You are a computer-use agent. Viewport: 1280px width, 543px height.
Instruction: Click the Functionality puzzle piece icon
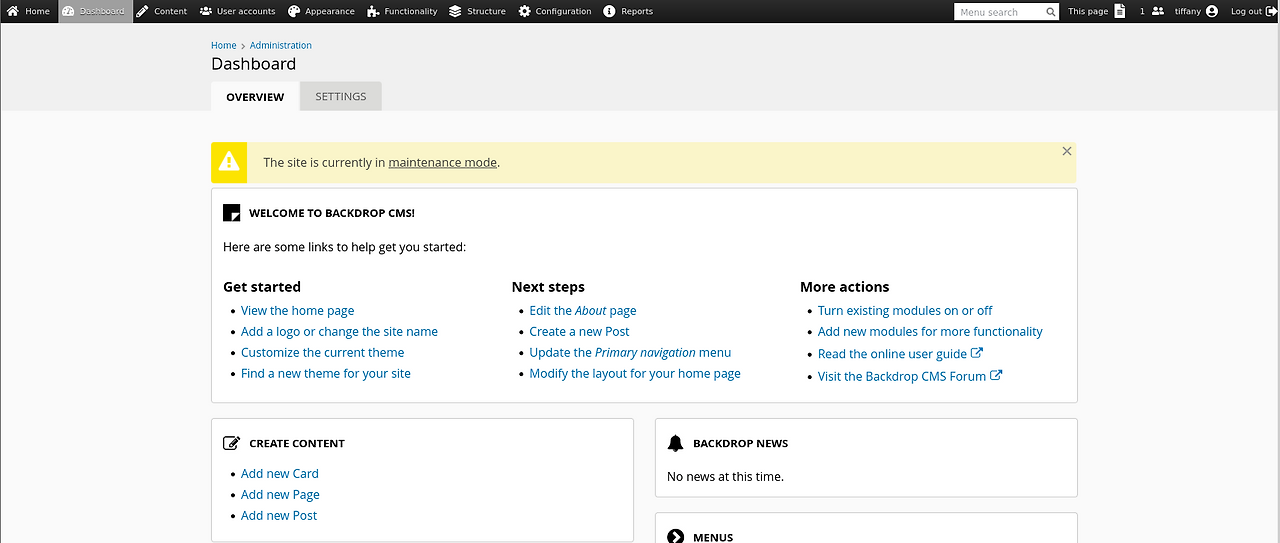pyautogui.click(x=373, y=11)
